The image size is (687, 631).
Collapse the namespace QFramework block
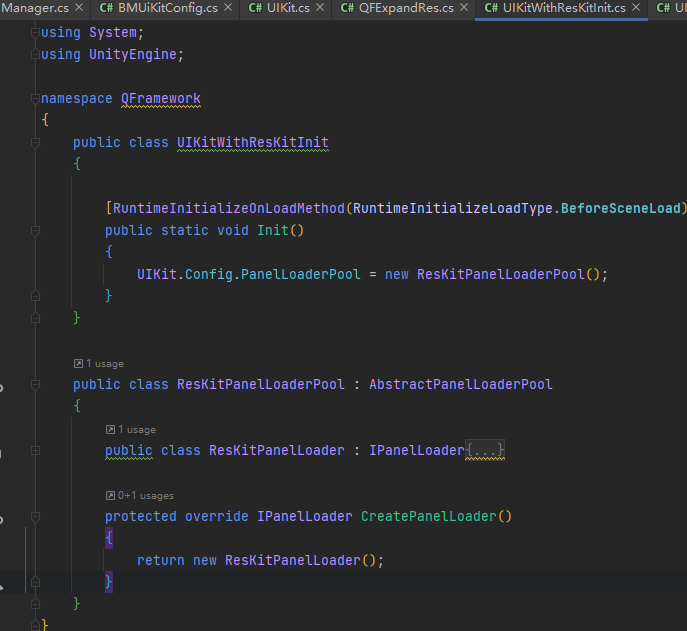35,99
